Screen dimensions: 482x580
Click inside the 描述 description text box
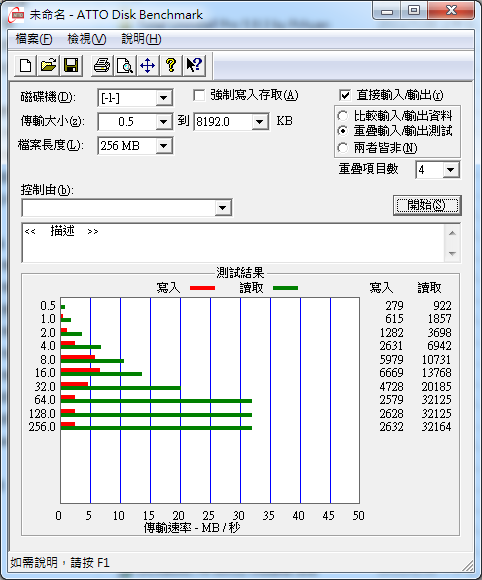tap(233, 243)
